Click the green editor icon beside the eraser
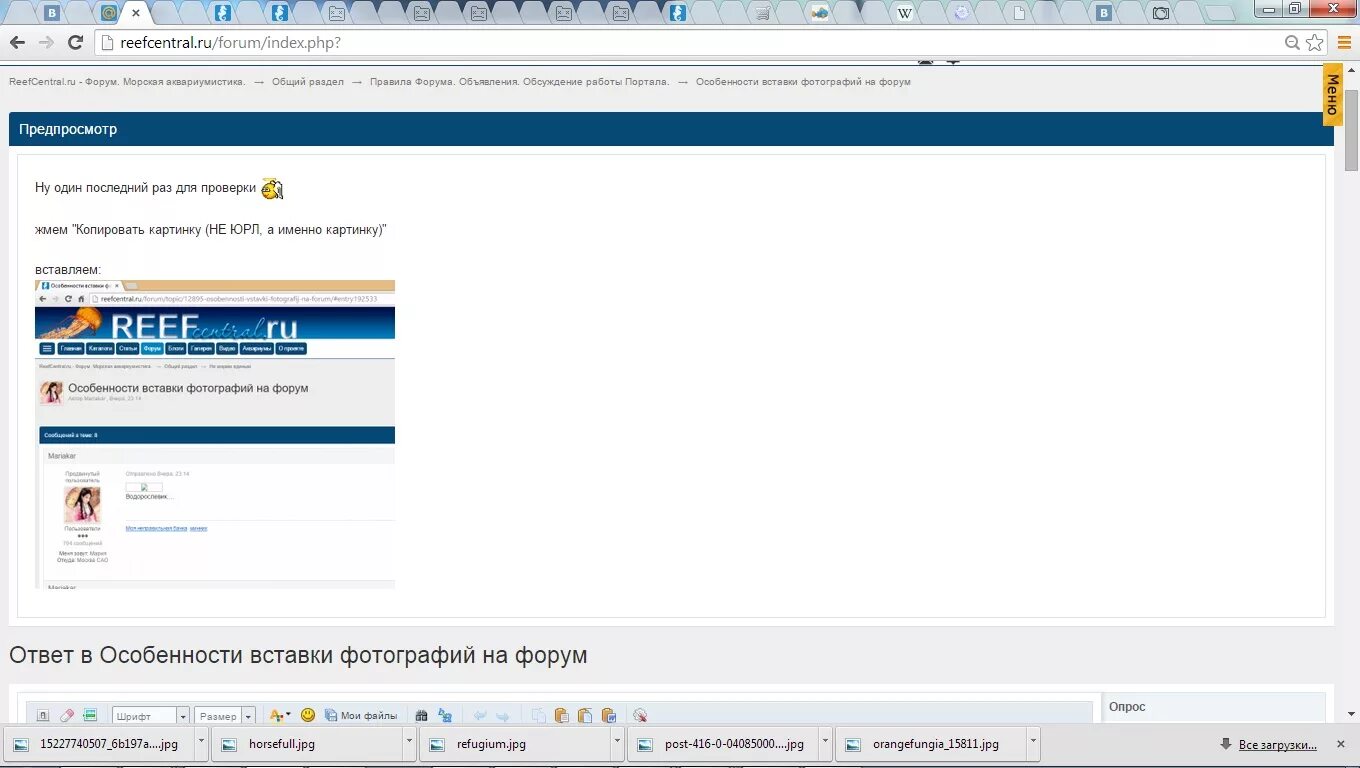1360x768 pixels. 90,716
